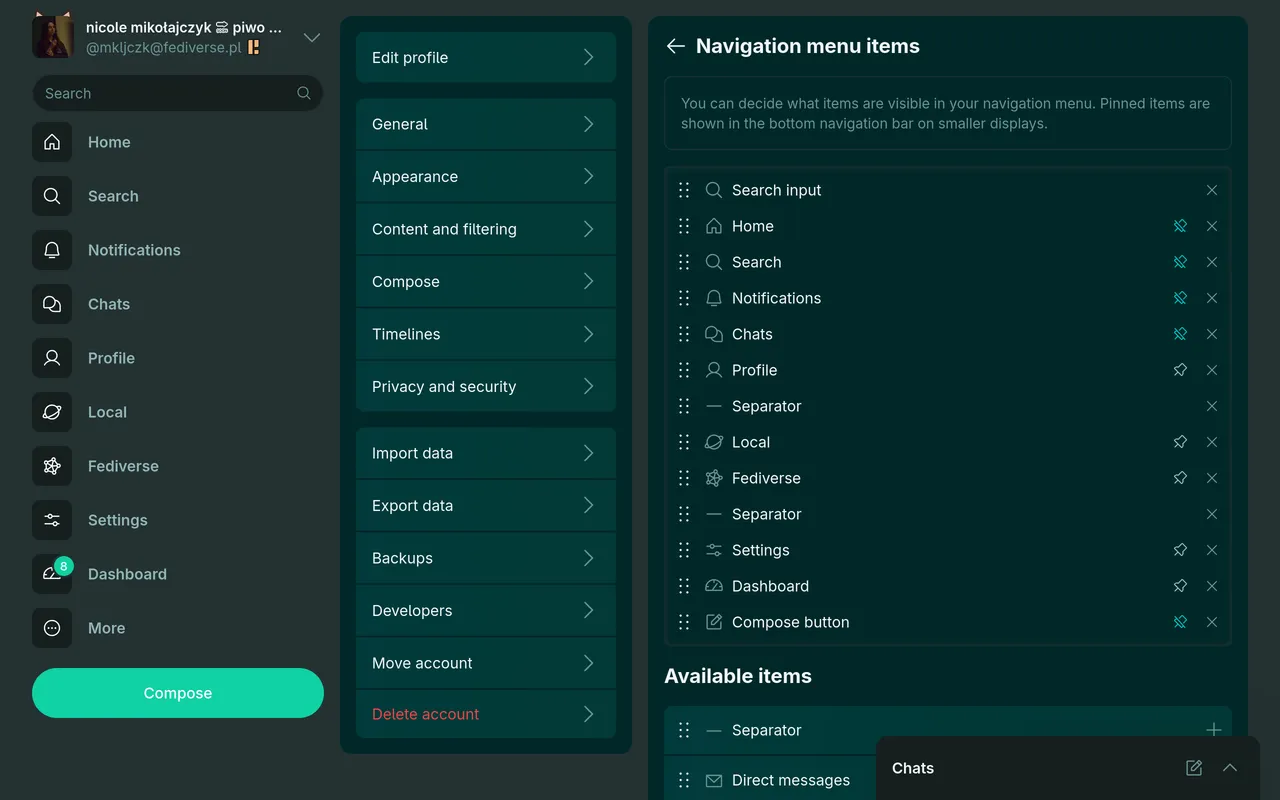Viewport: 1280px width, 800px height.
Task: Click the back arrow beside Navigation menu items
Action: 675,46
